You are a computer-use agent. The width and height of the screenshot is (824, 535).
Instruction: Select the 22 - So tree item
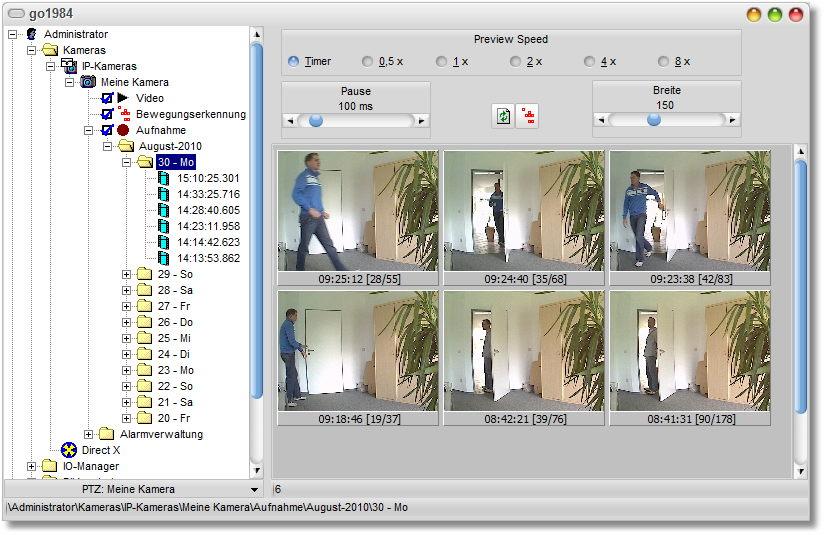(175, 386)
